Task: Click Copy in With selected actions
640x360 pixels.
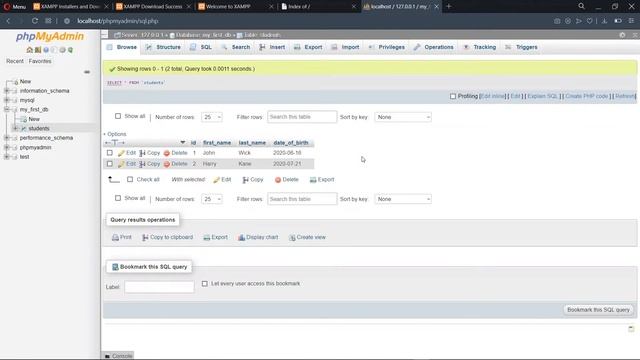Action: pyautogui.click(x=253, y=180)
